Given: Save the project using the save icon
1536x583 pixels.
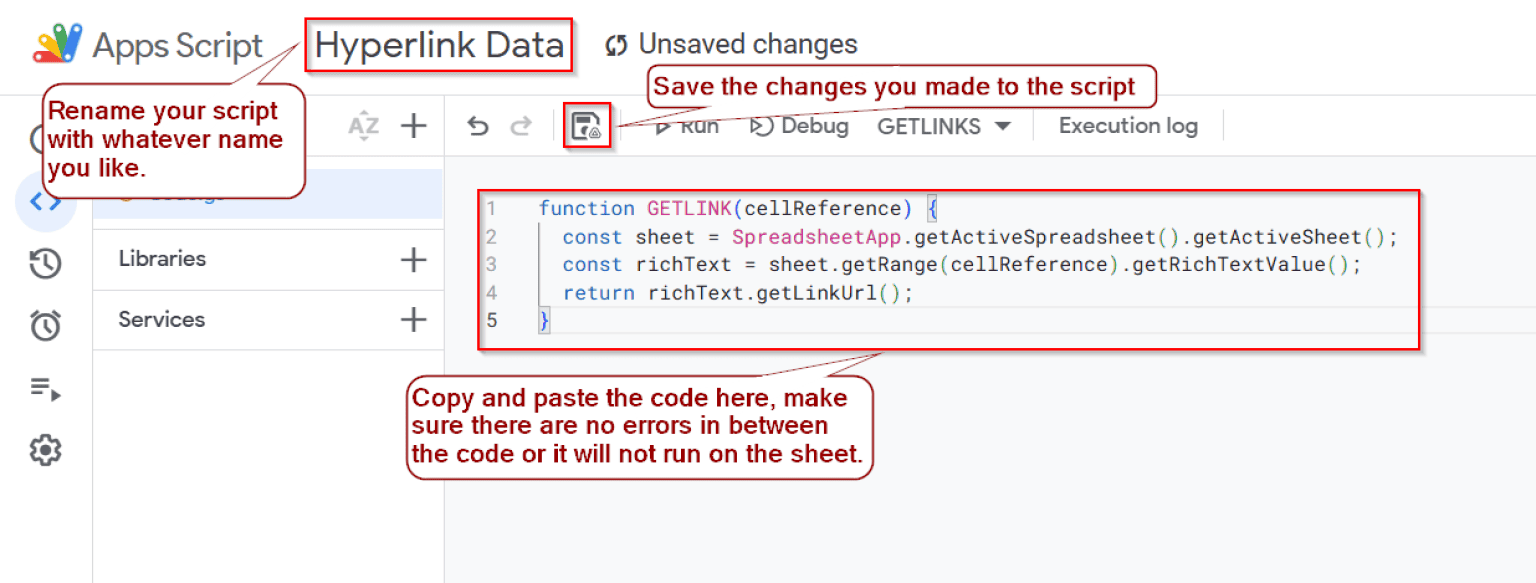Looking at the screenshot, I should click(x=587, y=125).
